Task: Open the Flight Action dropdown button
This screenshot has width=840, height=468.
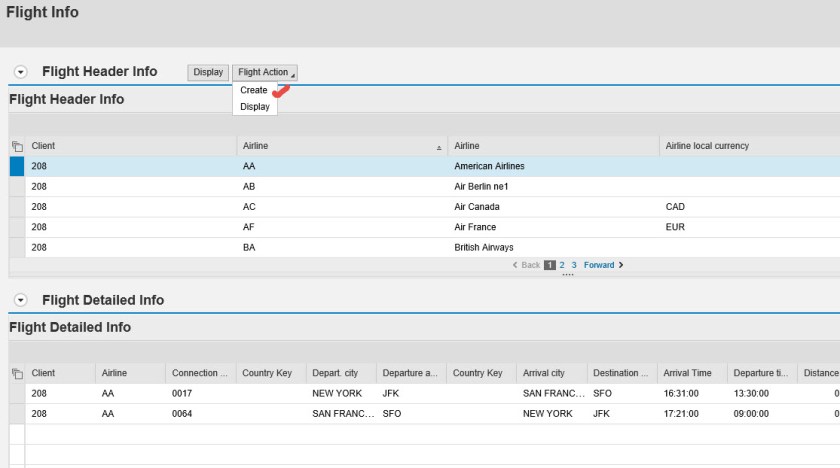Action: 265,72
